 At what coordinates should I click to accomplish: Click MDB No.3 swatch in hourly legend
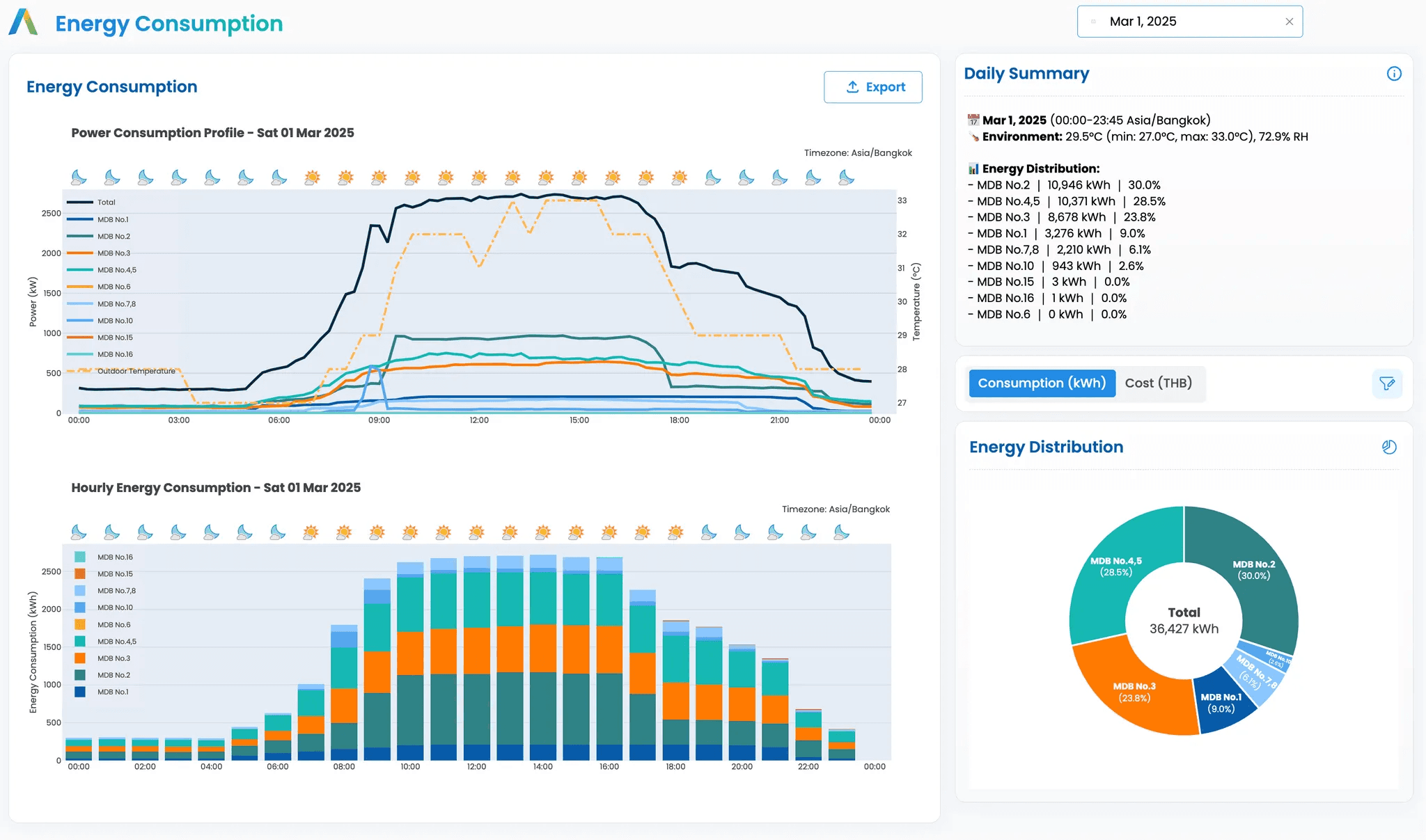80,658
